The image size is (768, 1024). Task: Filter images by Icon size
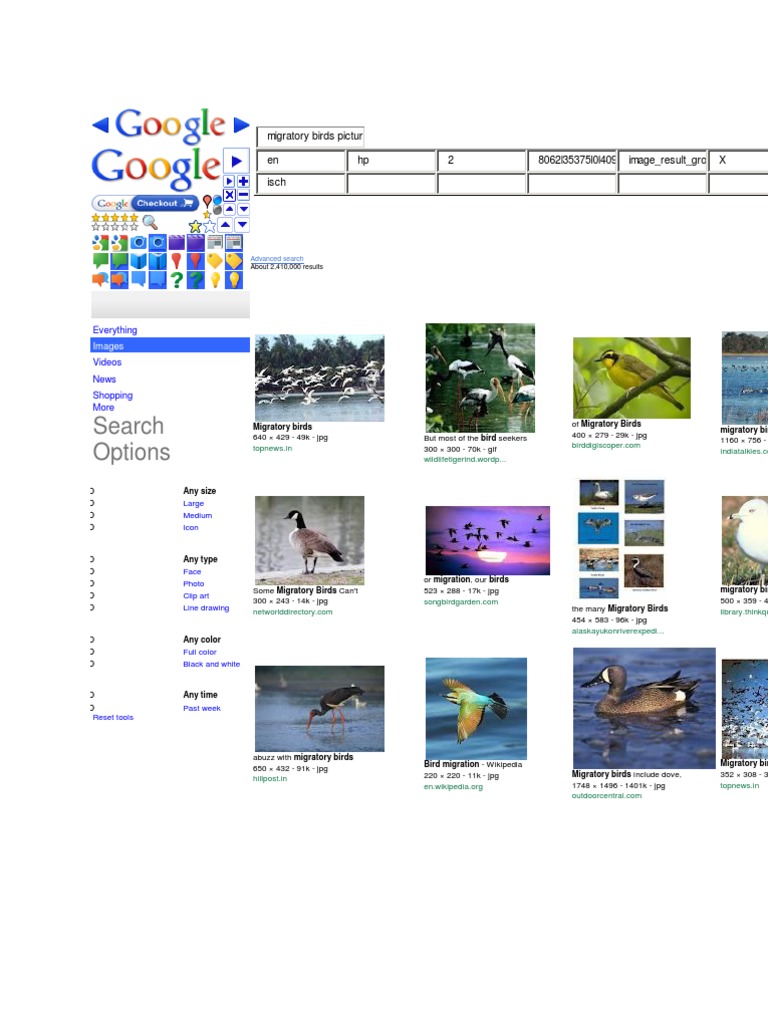click(191, 528)
